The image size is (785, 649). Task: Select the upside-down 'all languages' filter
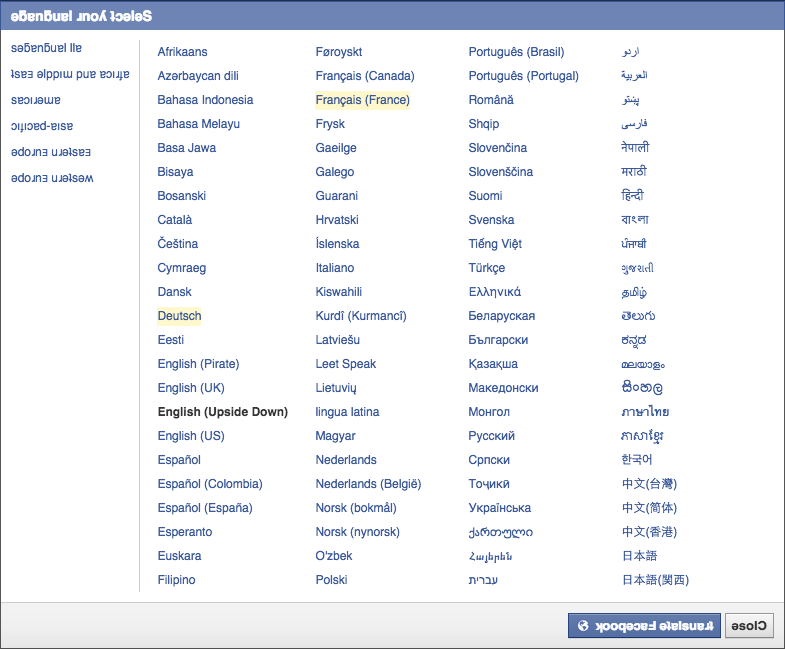click(x=47, y=48)
